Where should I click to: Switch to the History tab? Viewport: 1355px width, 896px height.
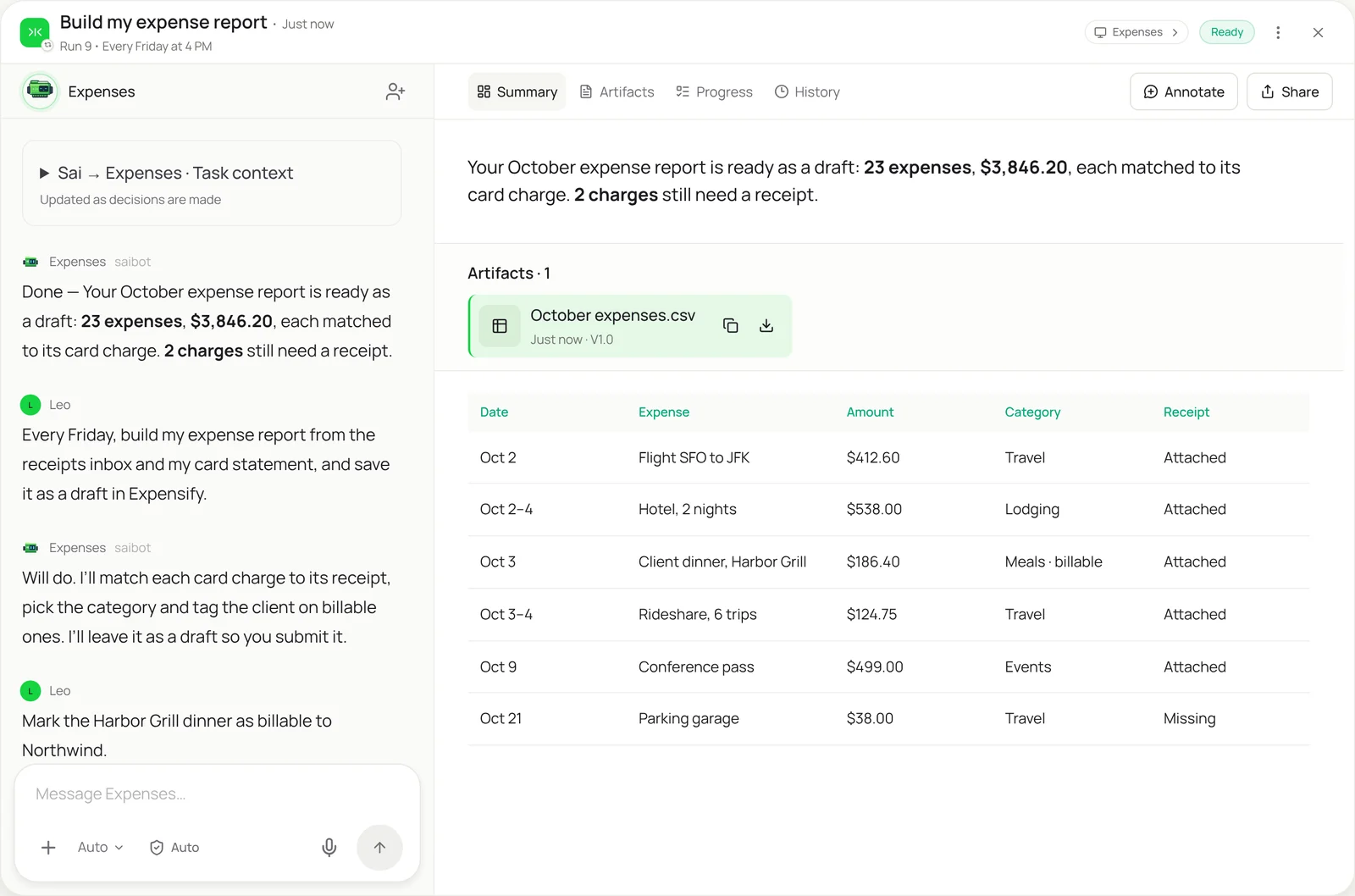pos(807,91)
